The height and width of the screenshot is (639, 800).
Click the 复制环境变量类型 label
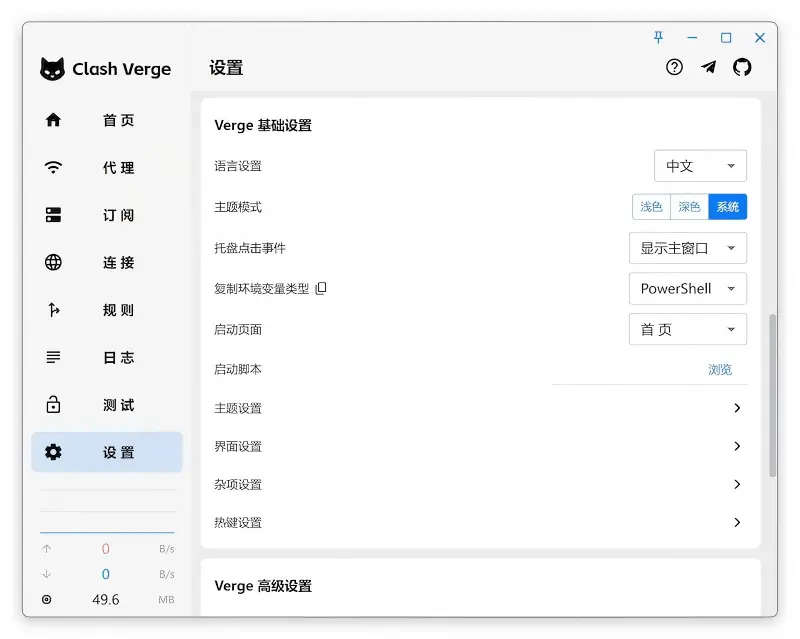pos(261,289)
